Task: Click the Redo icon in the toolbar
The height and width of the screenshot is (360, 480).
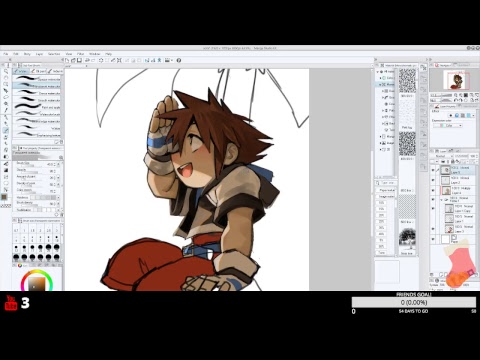Action: click(x=93, y=60)
